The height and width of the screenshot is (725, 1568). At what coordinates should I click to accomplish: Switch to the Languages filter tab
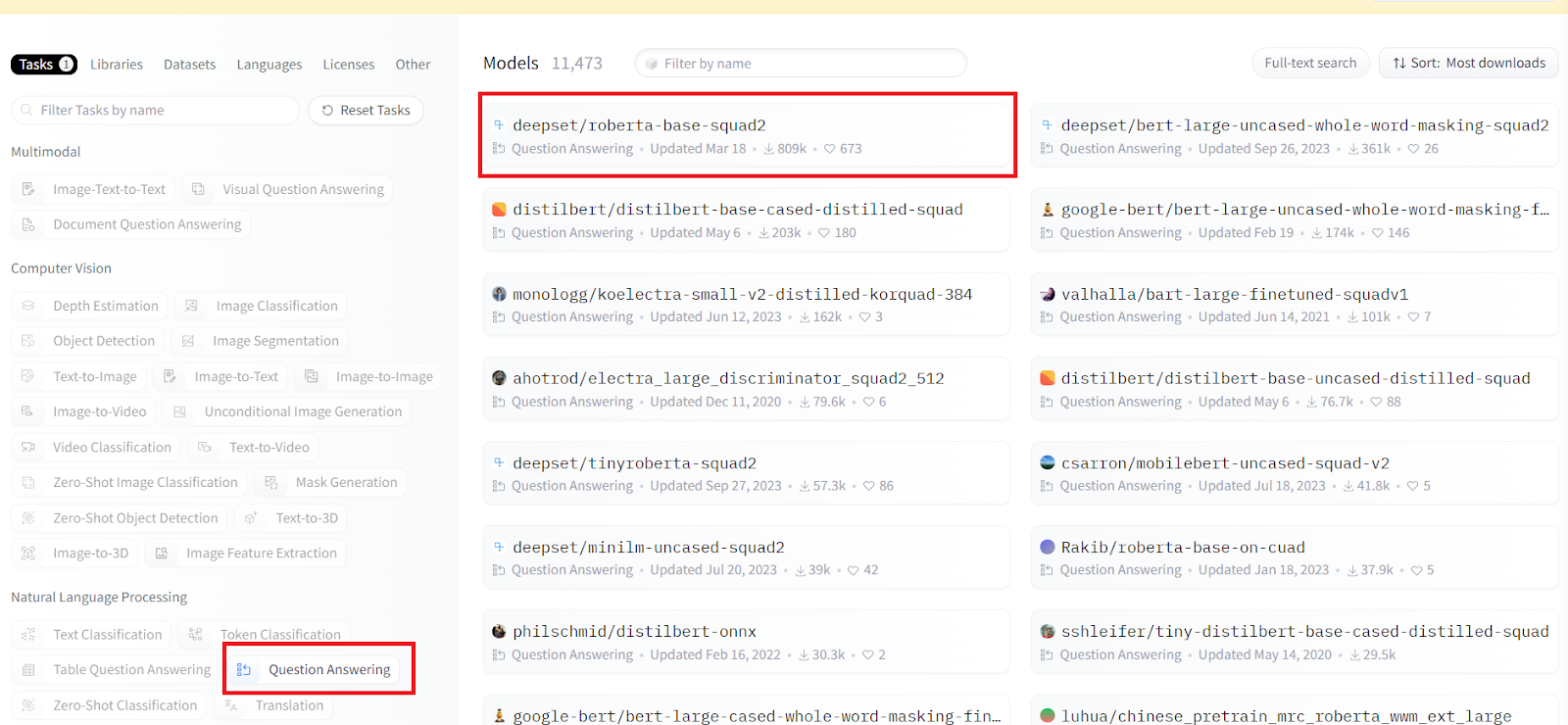[x=269, y=65]
